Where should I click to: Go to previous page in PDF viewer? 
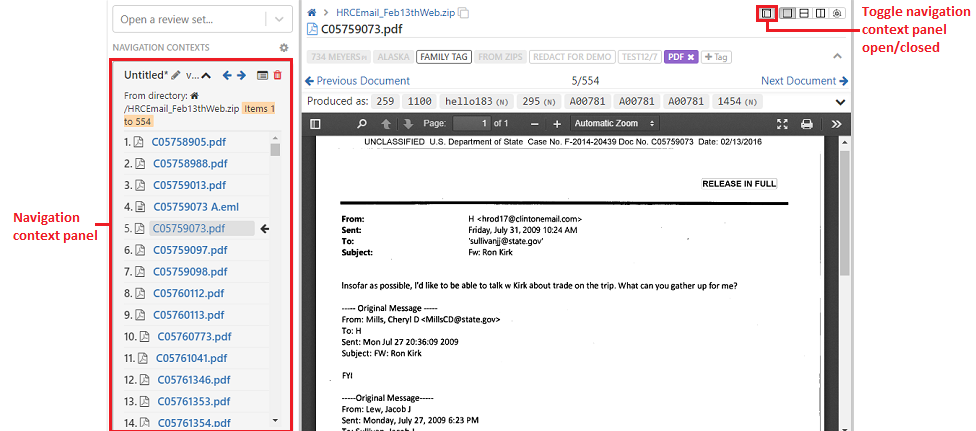point(386,123)
